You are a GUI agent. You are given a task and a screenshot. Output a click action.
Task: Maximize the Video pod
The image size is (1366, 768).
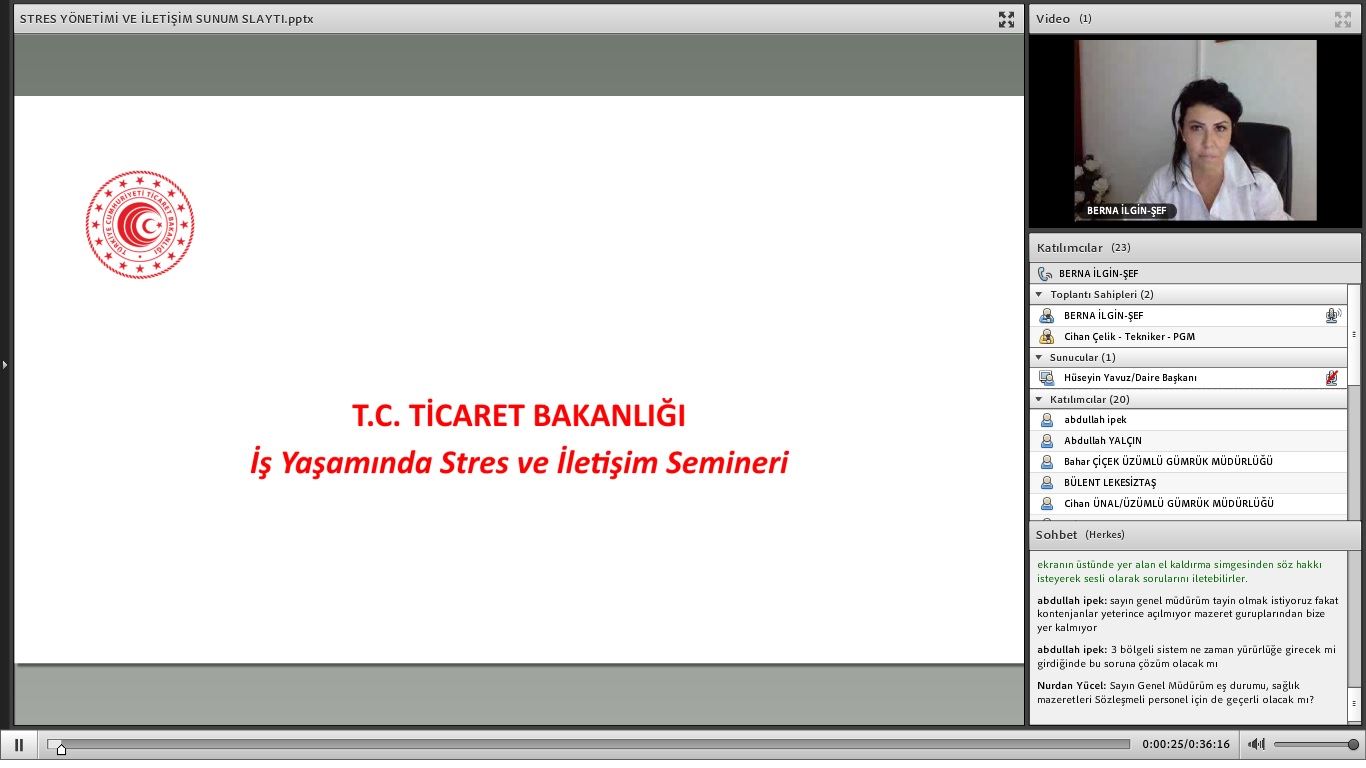point(1342,19)
